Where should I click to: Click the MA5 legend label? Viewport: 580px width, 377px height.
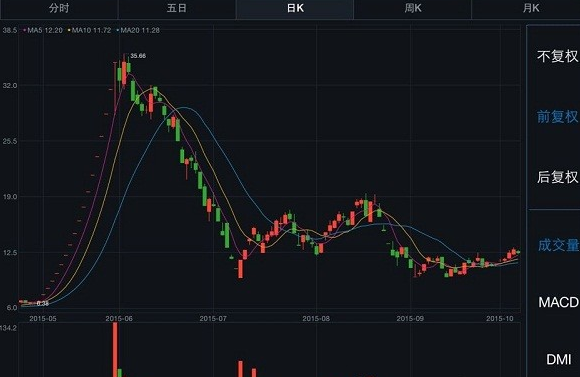click(x=43, y=30)
